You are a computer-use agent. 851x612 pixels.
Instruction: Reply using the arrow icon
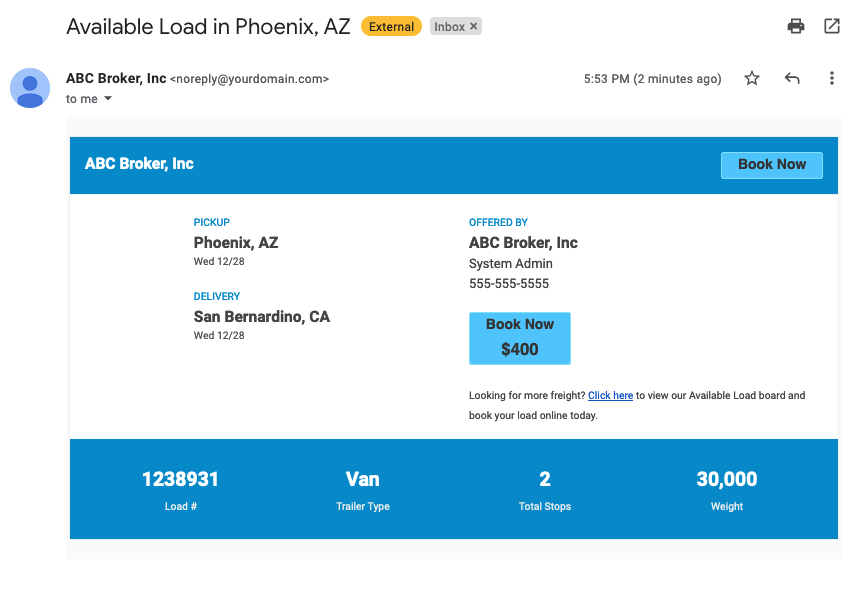click(792, 79)
